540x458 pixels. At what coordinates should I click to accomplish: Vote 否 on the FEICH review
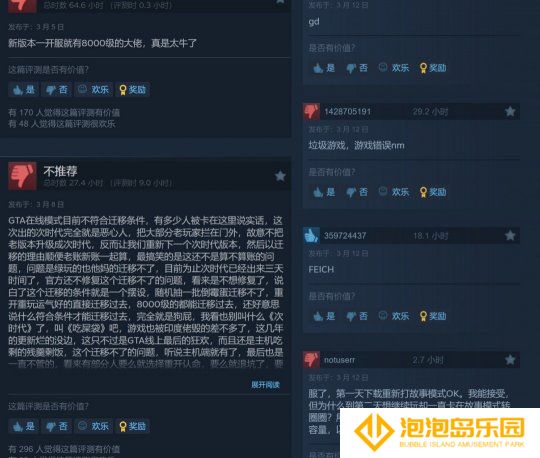[357, 316]
